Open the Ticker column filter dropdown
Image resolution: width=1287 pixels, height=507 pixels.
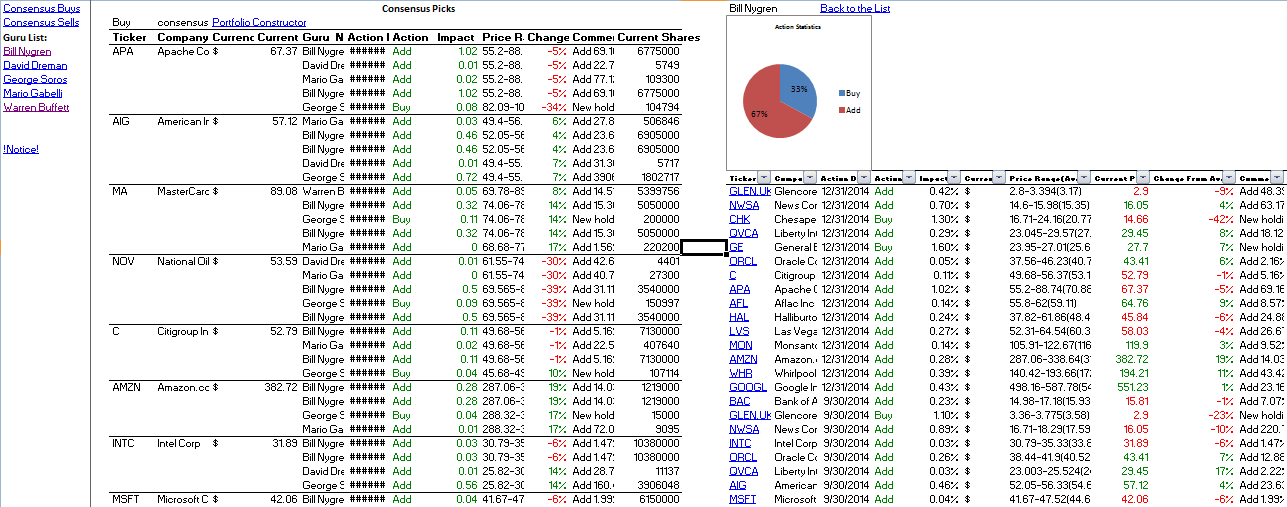[765, 177]
